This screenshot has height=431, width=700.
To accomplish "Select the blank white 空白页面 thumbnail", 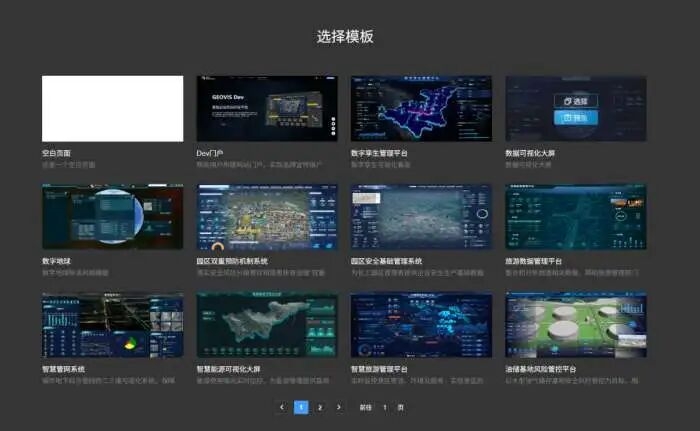I will point(112,109).
